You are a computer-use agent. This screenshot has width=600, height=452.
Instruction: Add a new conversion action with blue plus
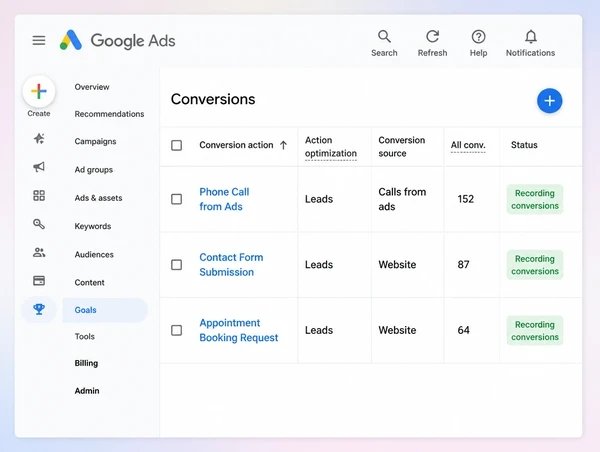point(549,101)
